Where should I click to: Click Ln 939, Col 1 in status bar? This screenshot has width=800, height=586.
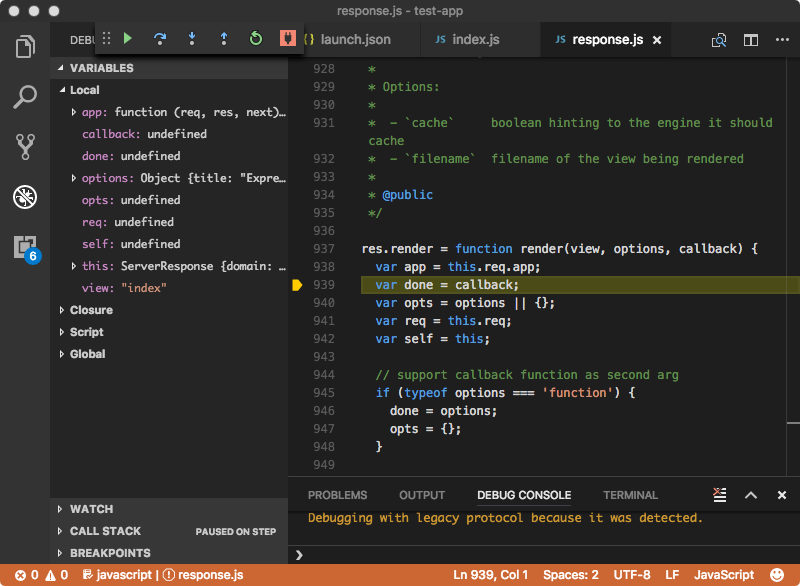pos(490,575)
